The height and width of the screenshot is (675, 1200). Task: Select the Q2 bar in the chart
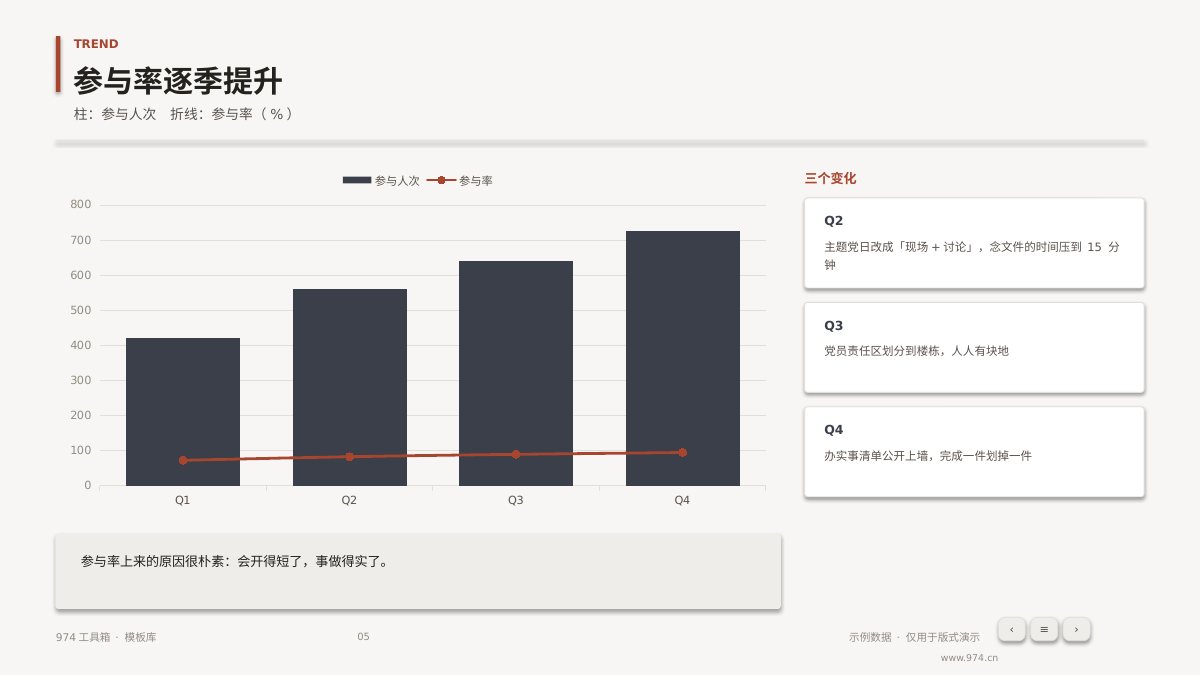[x=349, y=387]
